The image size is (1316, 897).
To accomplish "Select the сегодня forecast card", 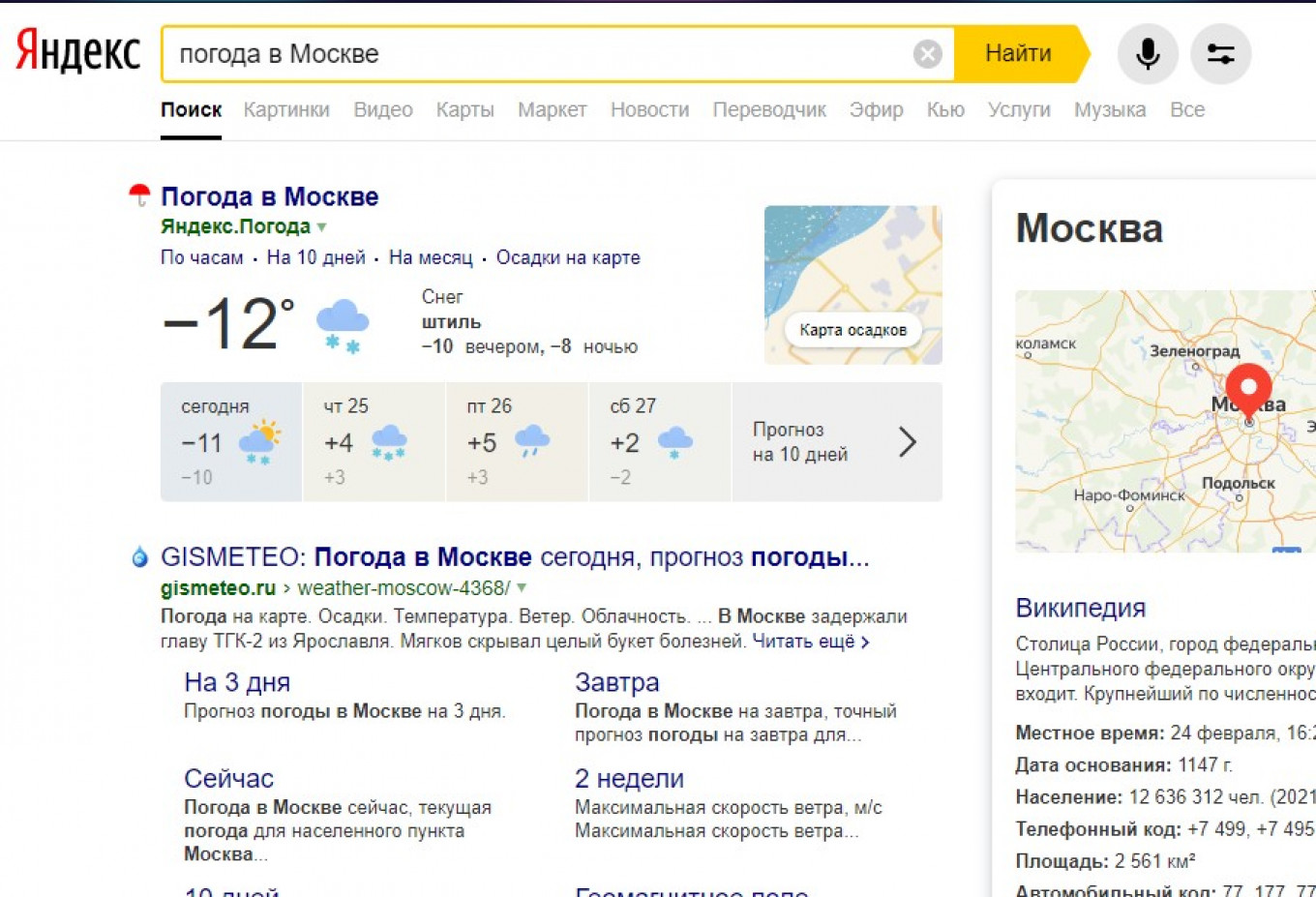I will tap(231, 441).
